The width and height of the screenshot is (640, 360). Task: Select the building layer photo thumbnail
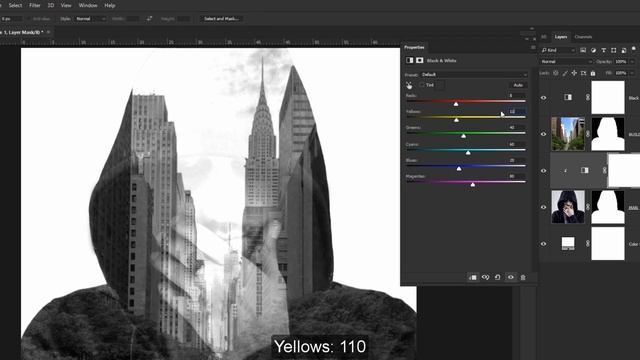(x=568, y=134)
